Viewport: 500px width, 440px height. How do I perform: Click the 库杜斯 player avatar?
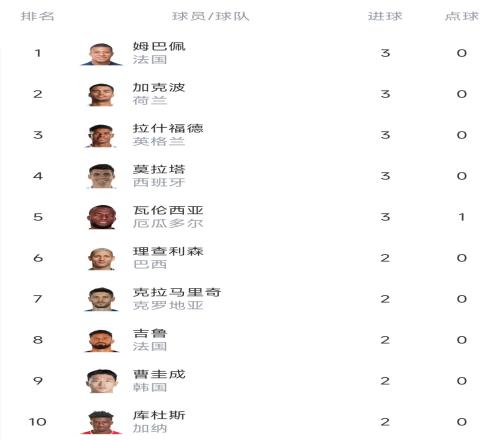[102, 423]
